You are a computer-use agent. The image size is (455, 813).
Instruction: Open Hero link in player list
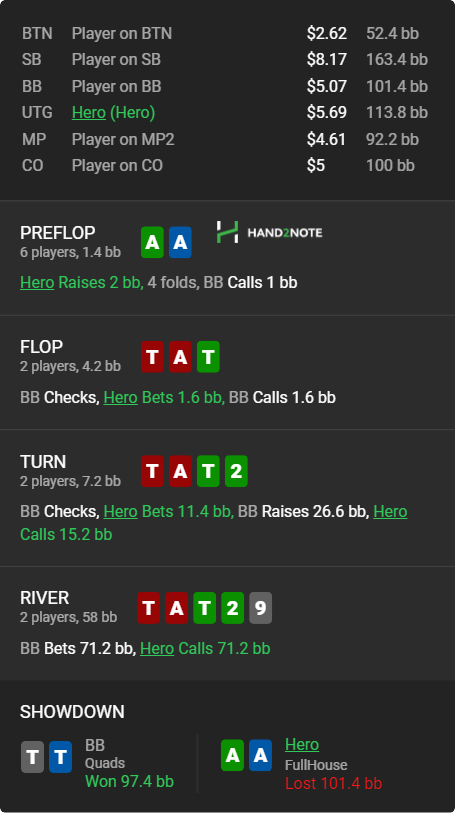pos(89,113)
